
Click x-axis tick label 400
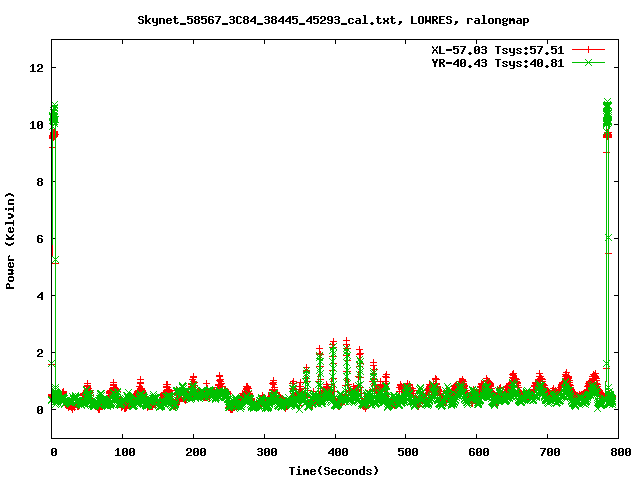(x=338, y=452)
